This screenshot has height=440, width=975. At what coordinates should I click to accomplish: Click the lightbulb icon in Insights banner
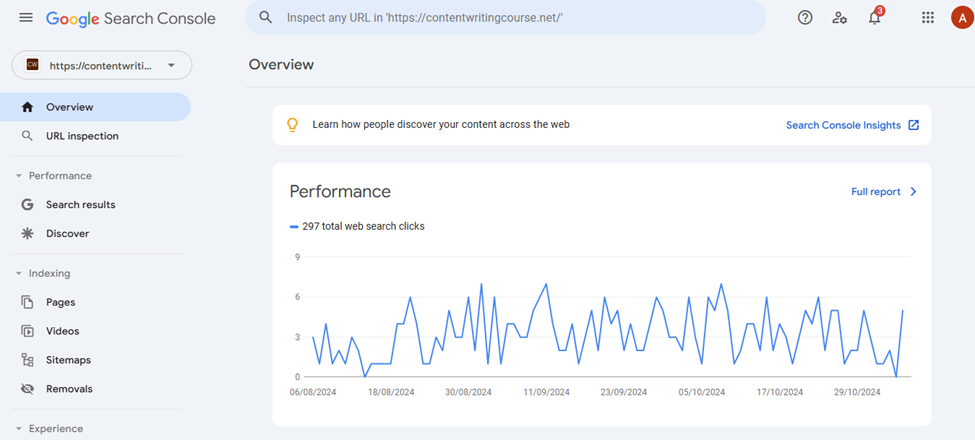(292, 125)
